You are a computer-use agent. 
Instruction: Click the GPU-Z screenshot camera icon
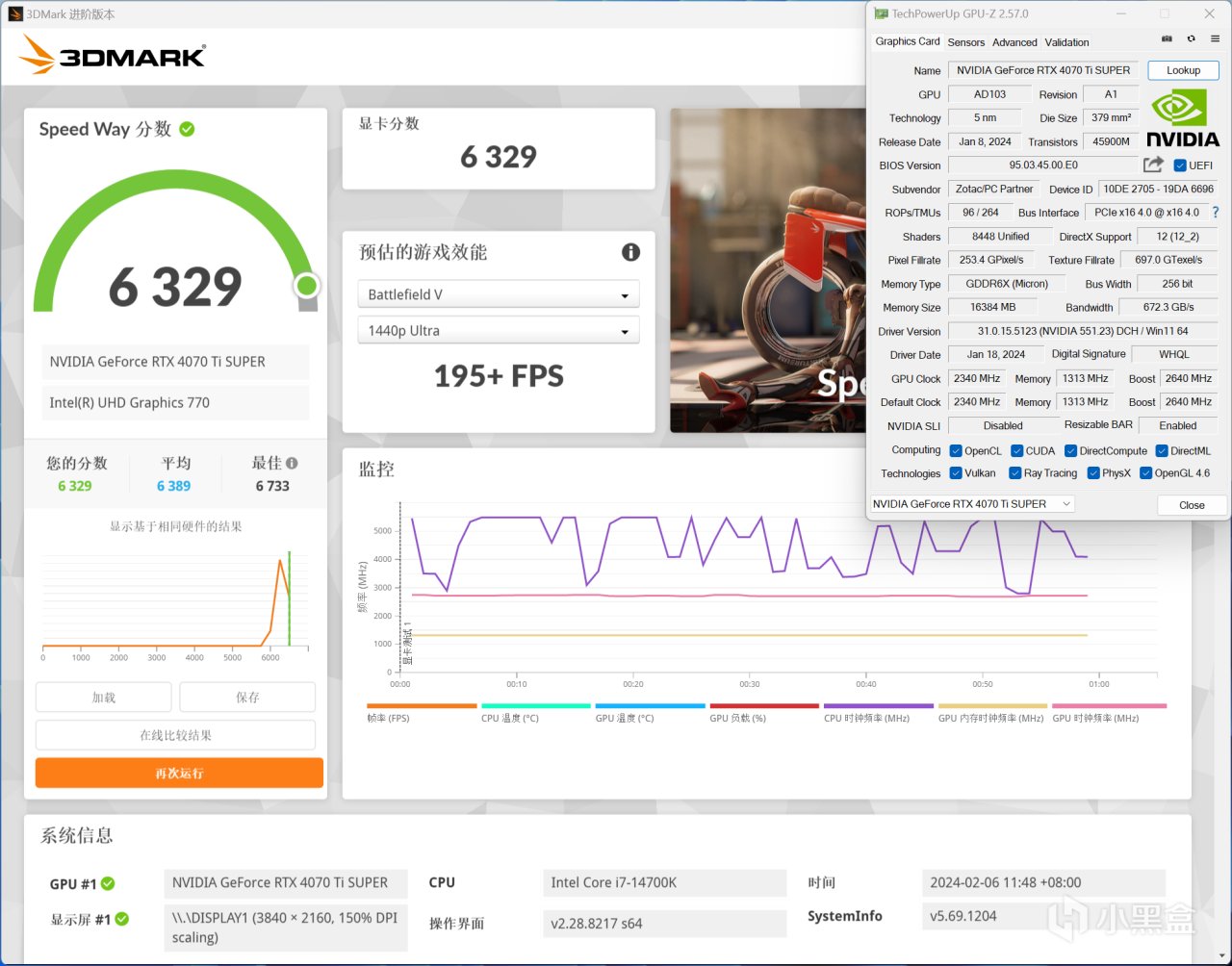(1167, 39)
